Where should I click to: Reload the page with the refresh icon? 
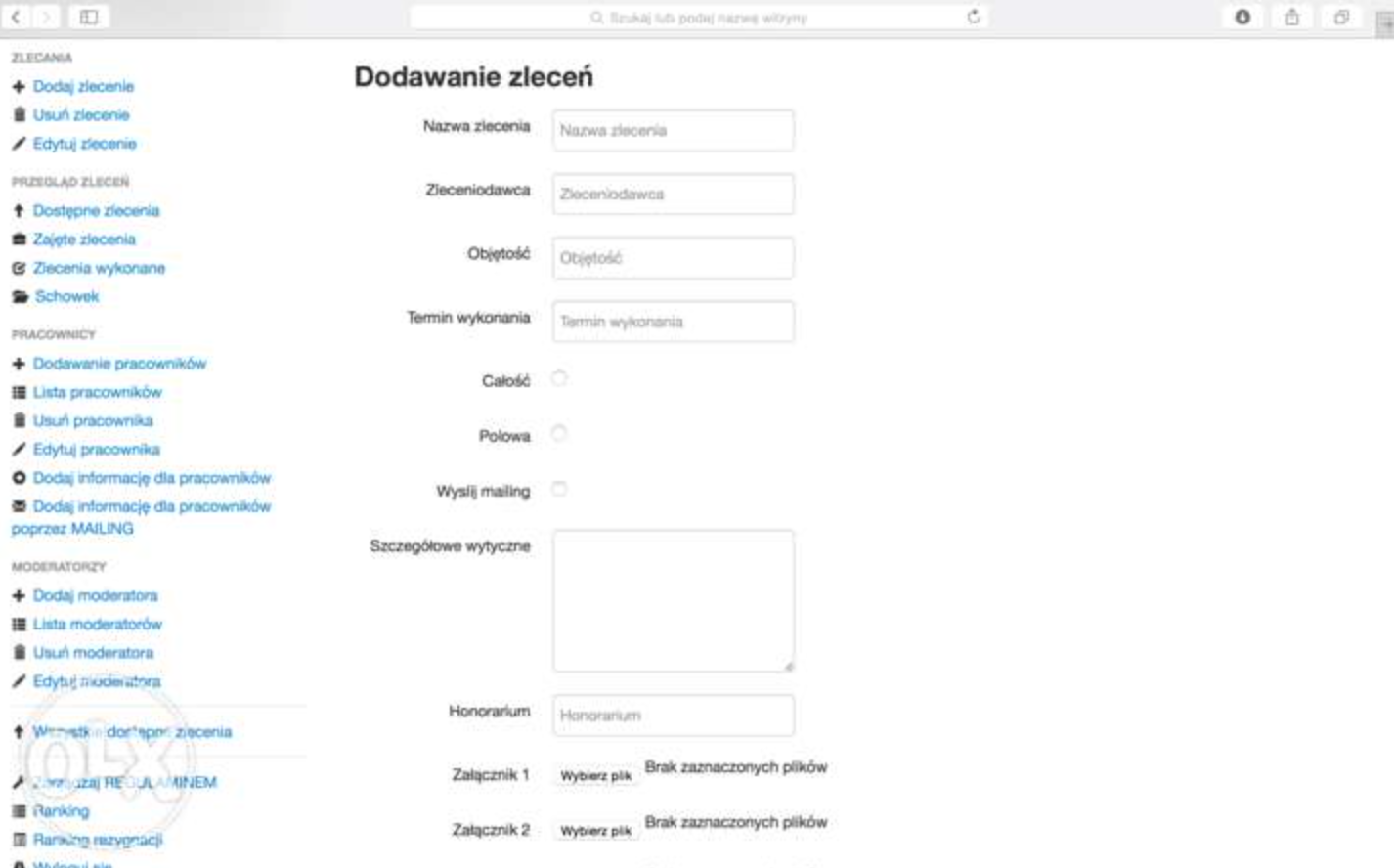(x=973, y=17)
